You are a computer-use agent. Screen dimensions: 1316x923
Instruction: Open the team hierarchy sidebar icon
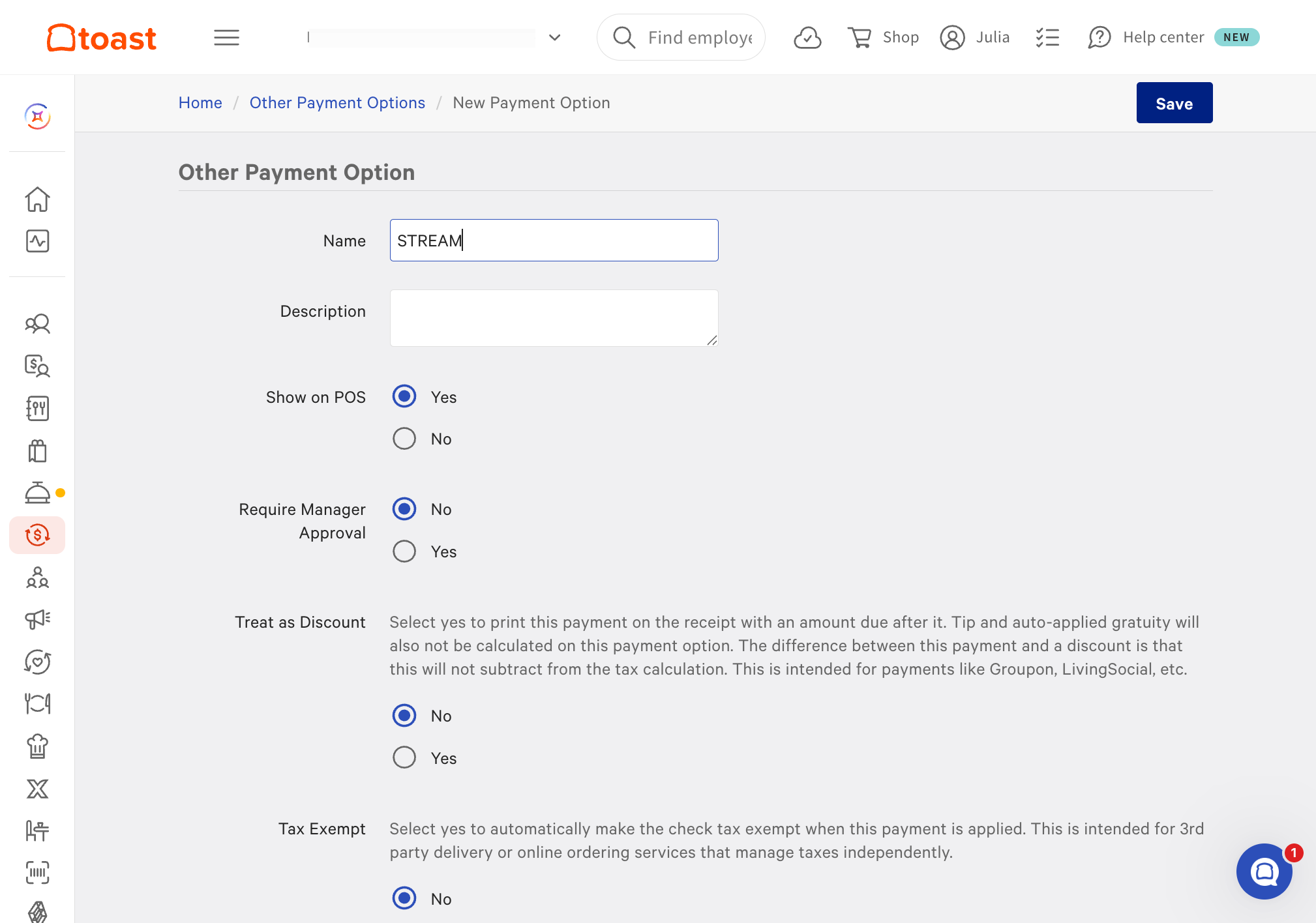click(x=37, y=578)
